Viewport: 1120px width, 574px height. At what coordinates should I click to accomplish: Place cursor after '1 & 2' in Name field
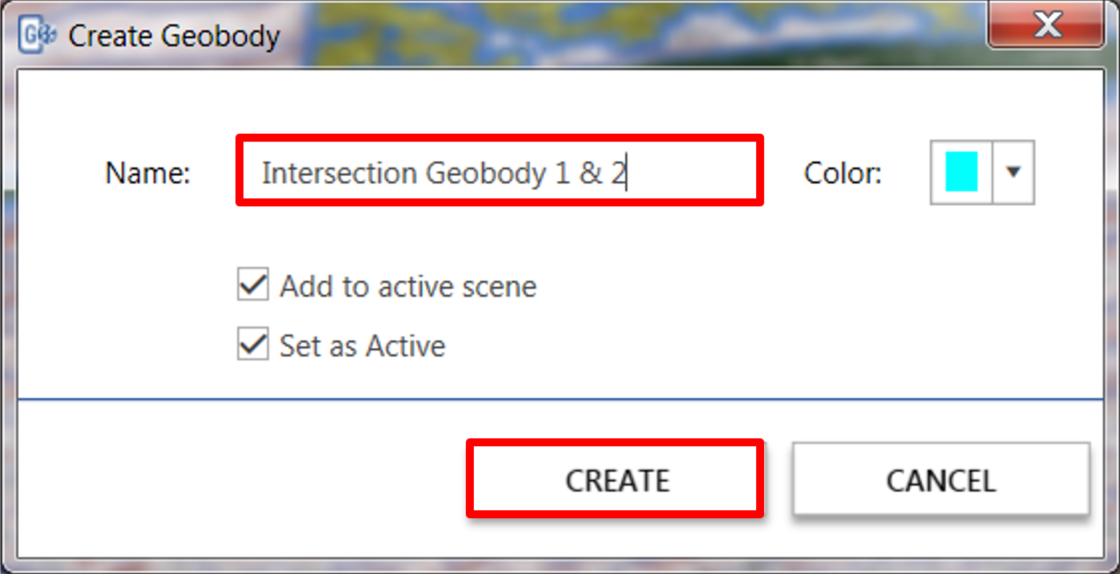pyautogui.click(x=627, y=173)
